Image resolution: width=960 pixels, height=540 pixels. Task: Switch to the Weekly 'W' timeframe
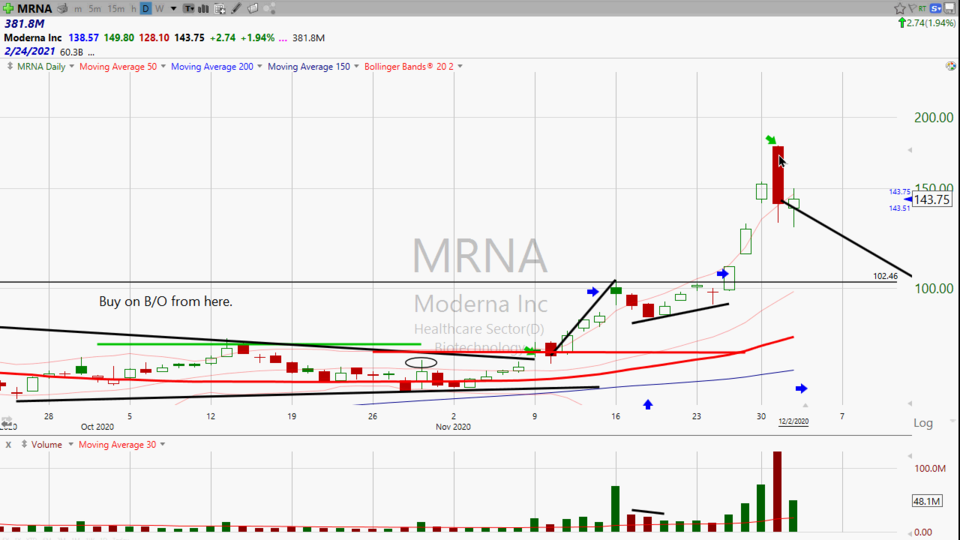pyautogui.click(x=159, y=9)
